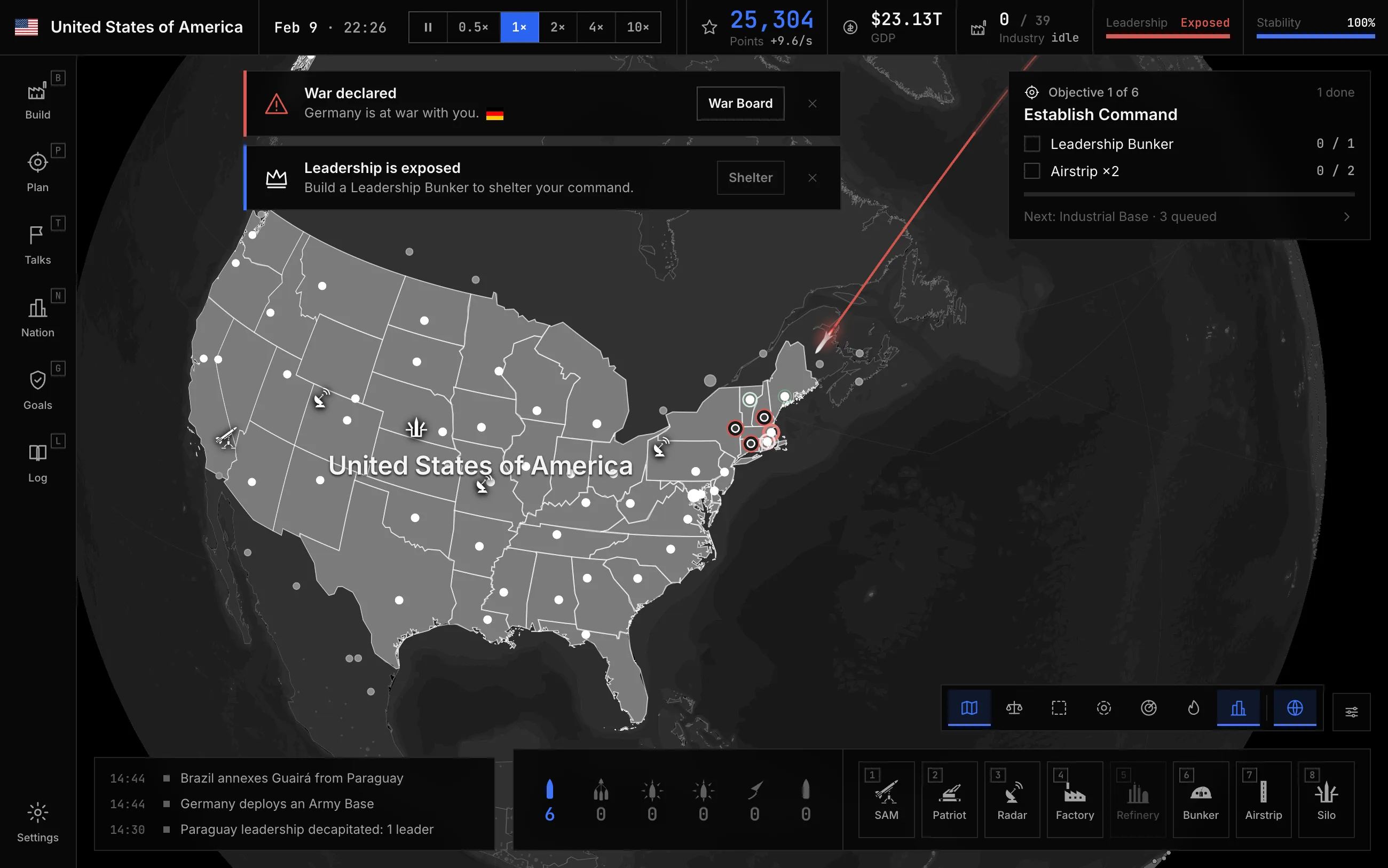Dismiss the War declared notification
Screen dimensions: 1388x868
click(813, 104)
